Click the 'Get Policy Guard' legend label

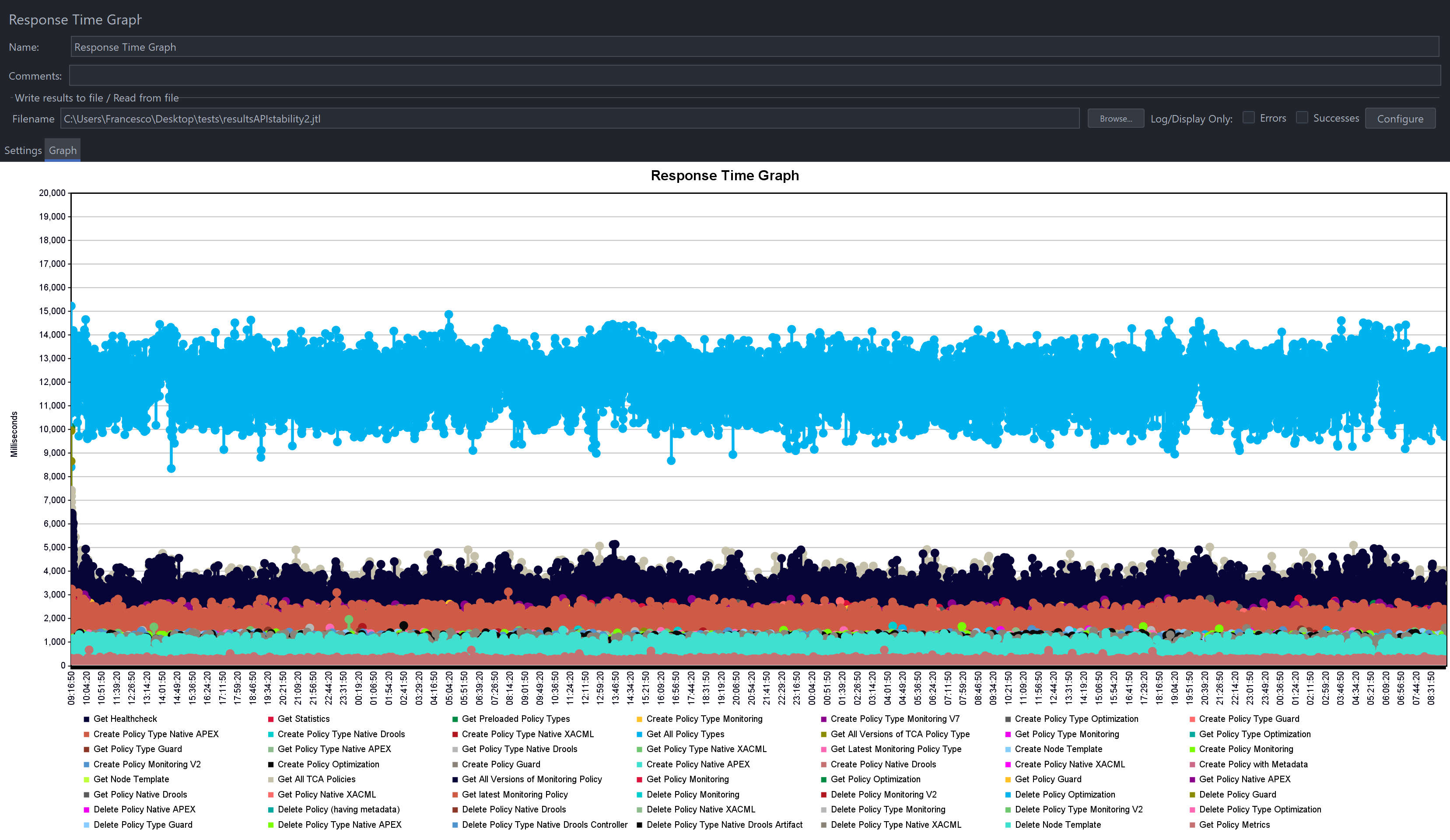click(1048, 780)
